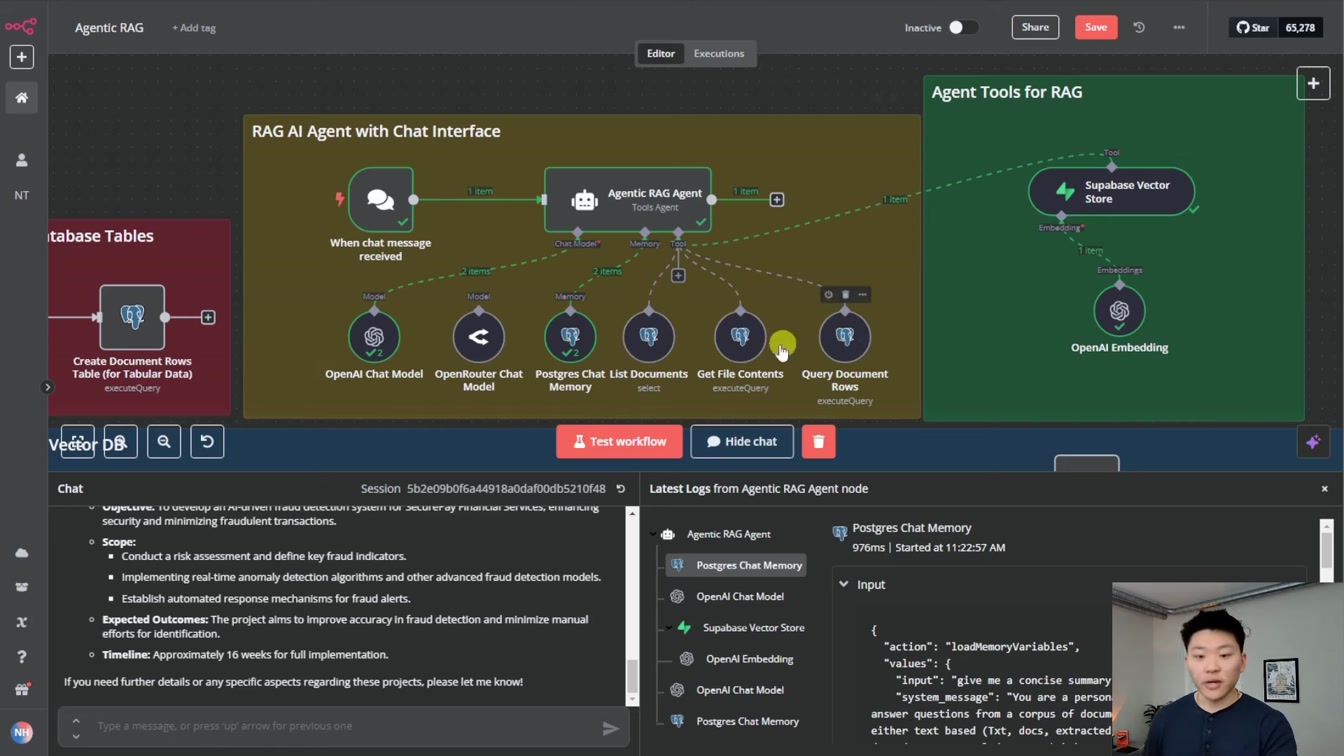Open Query Document Rows node toolbar ellipsis
The width and height of the screenshot is (1344, 756).
[862, 294]
